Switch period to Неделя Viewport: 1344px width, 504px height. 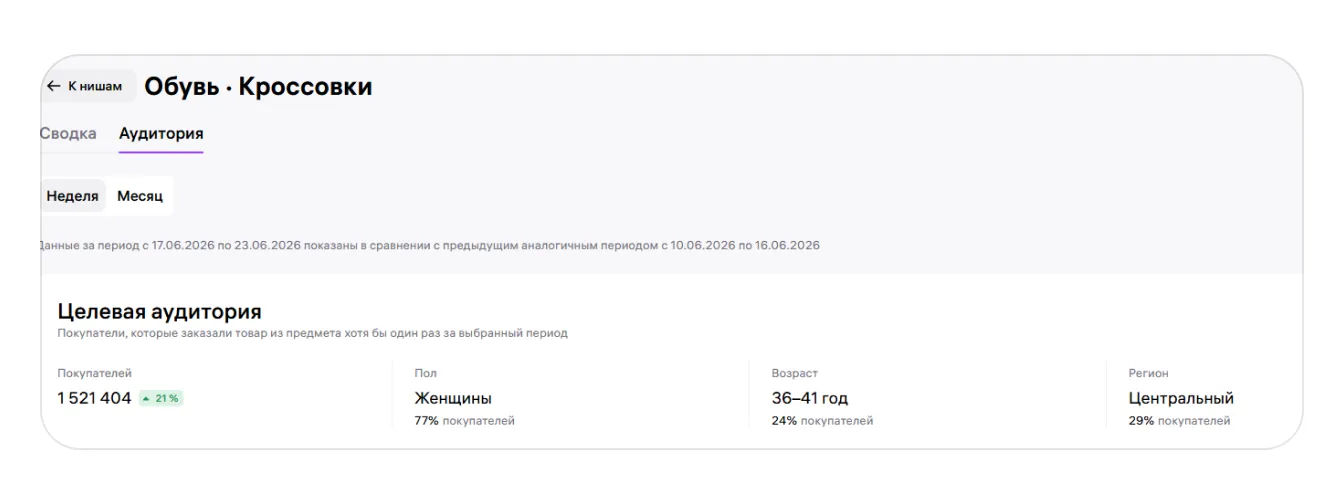pyautogui.click(x=73, y=196)
